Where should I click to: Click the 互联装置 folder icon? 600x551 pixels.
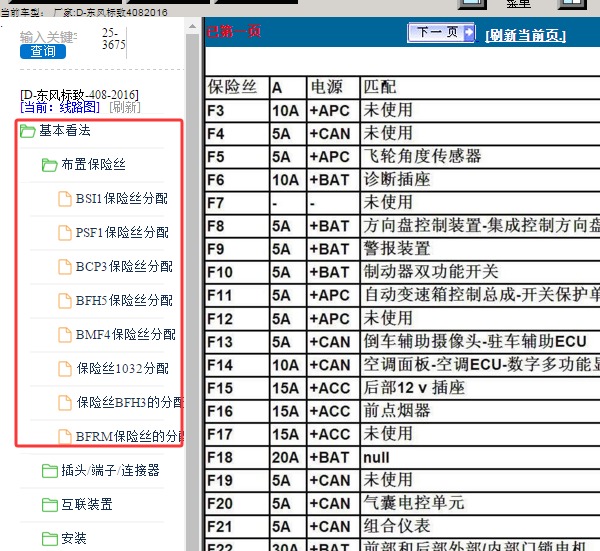50,505
